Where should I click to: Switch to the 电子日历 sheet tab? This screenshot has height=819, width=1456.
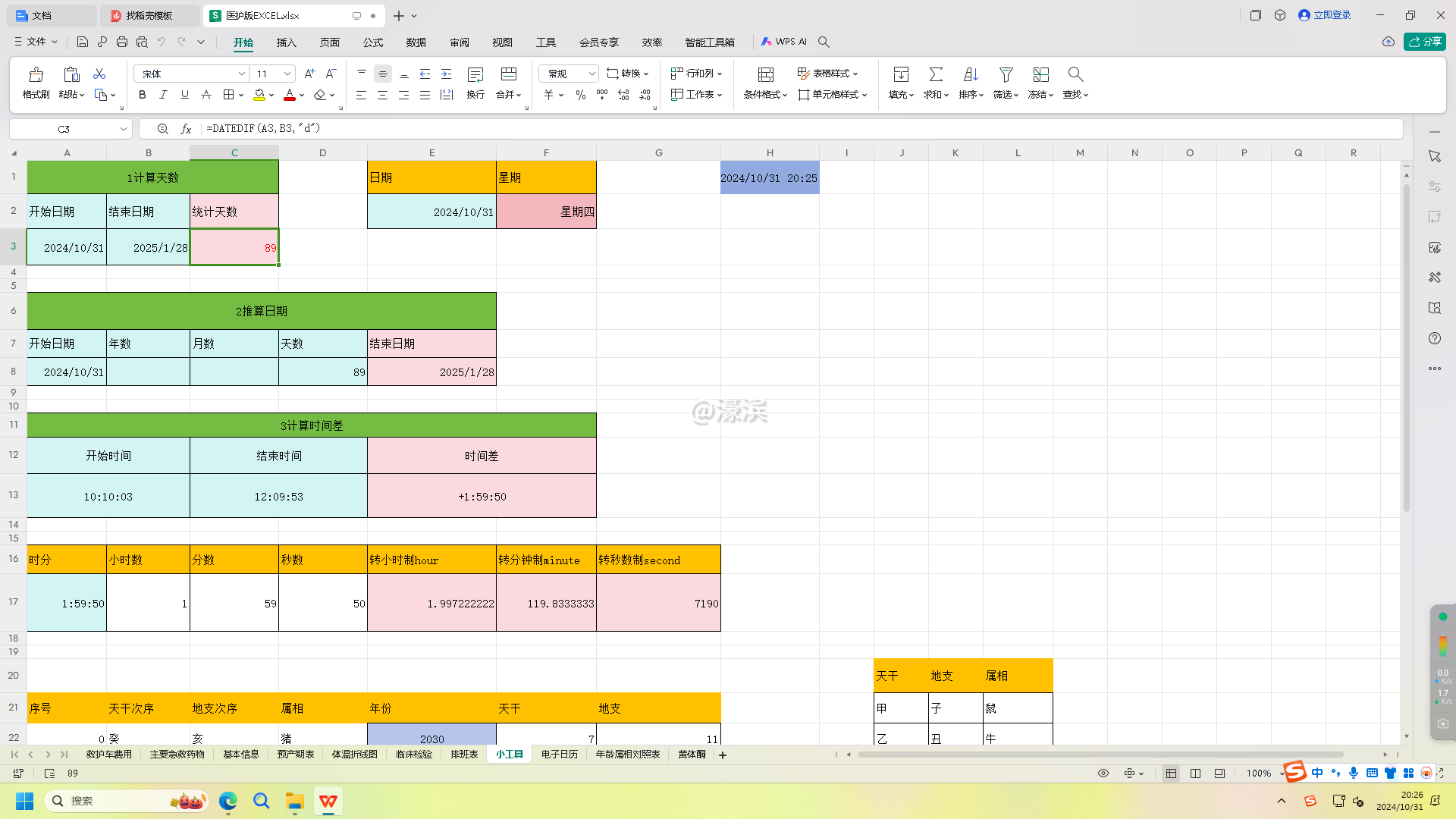(x=560, y=755)
